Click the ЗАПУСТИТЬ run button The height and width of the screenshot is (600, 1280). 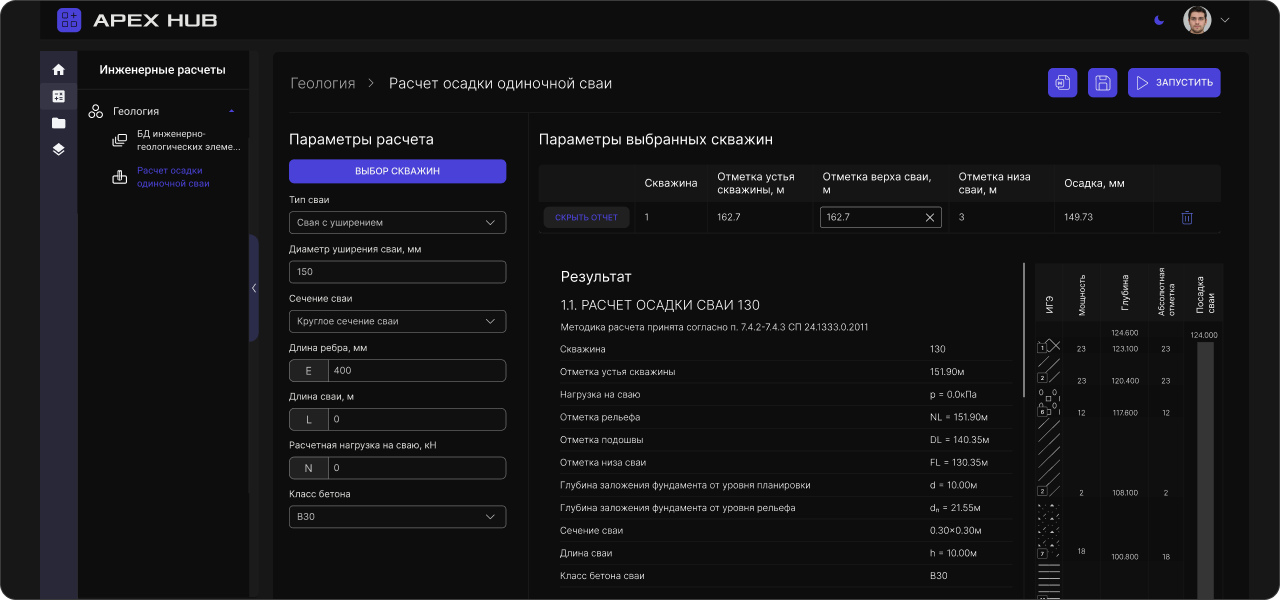(x=1174, y=83)
